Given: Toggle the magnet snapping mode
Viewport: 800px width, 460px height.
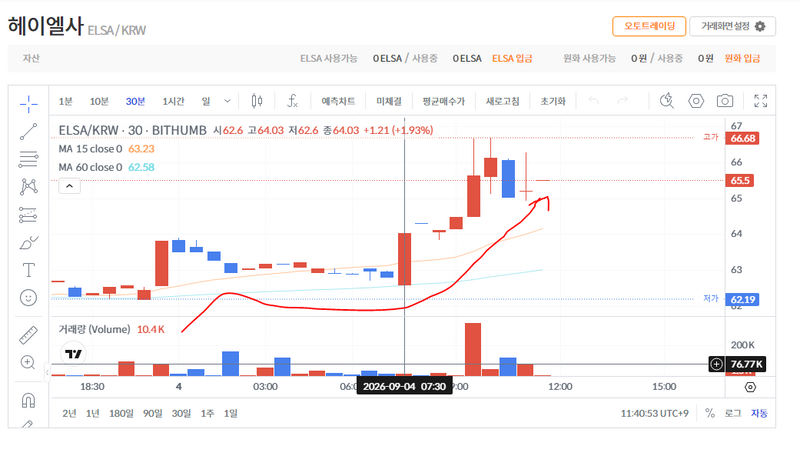Looking at the screenshot, I should coord(29,400).
